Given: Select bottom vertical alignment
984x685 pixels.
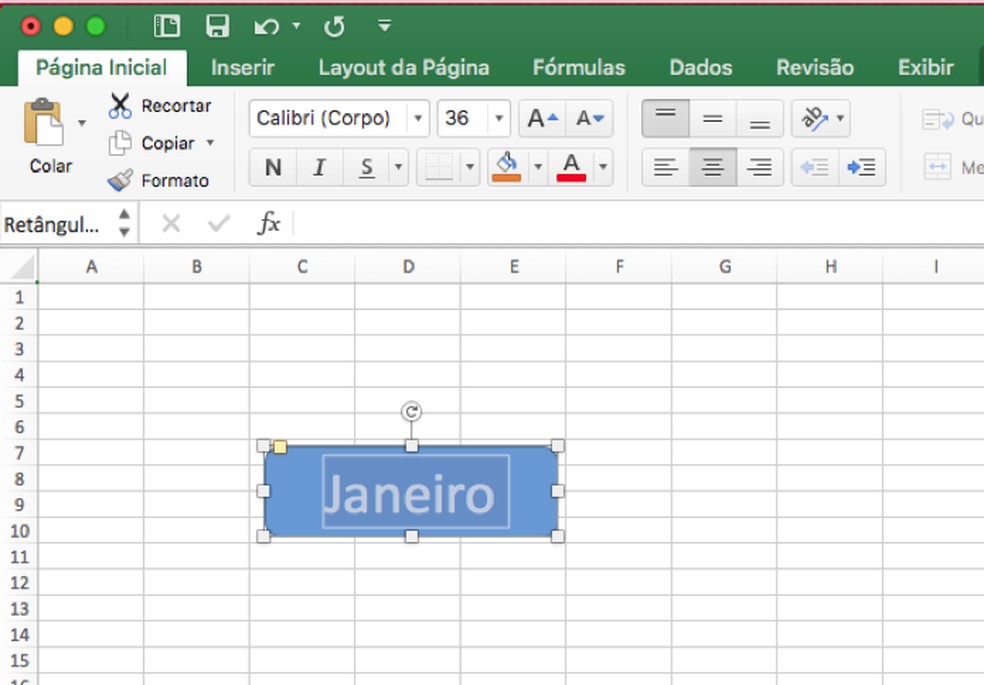Looking at the screenshot, I should [760, 118].
